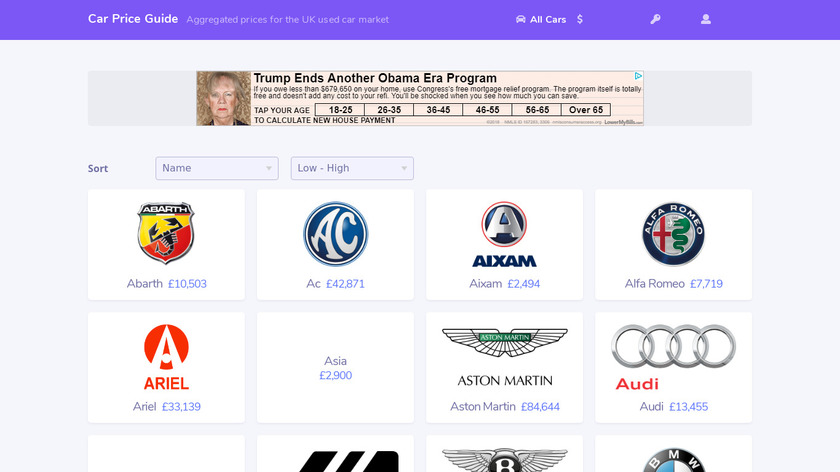This screenshot has width=840, height=472.
Task: Click the Ariel red logo
Action: pos(166,357)
